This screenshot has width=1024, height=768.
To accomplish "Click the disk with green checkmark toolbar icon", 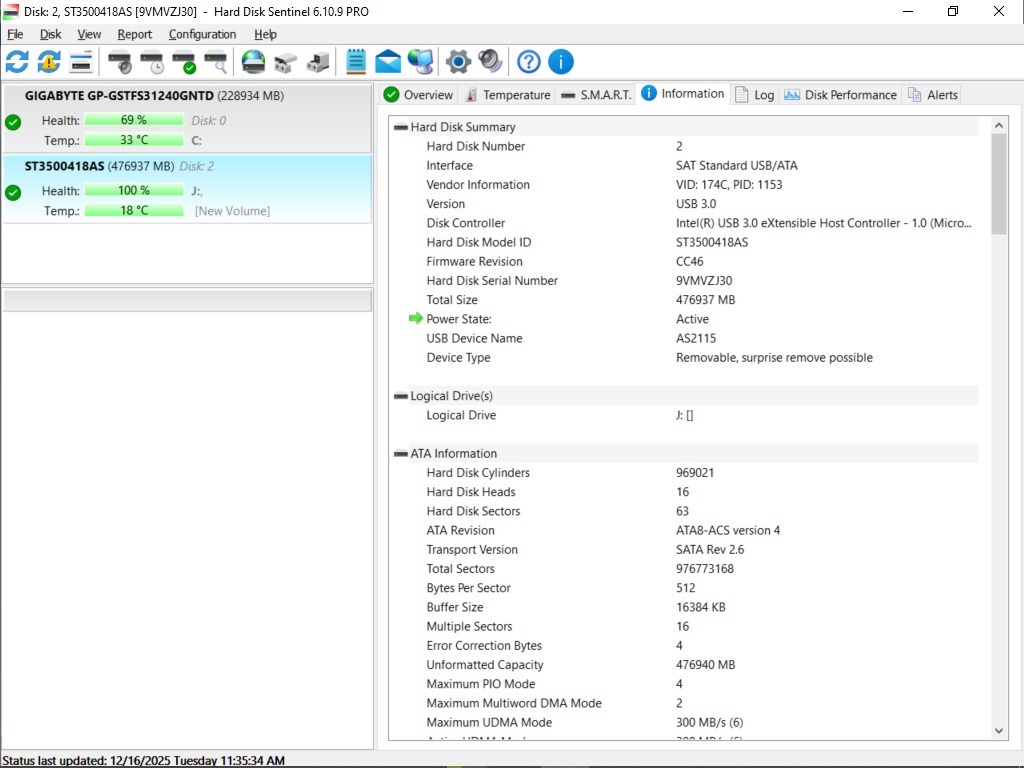I will pyautogui.click(x=184, y=62).
